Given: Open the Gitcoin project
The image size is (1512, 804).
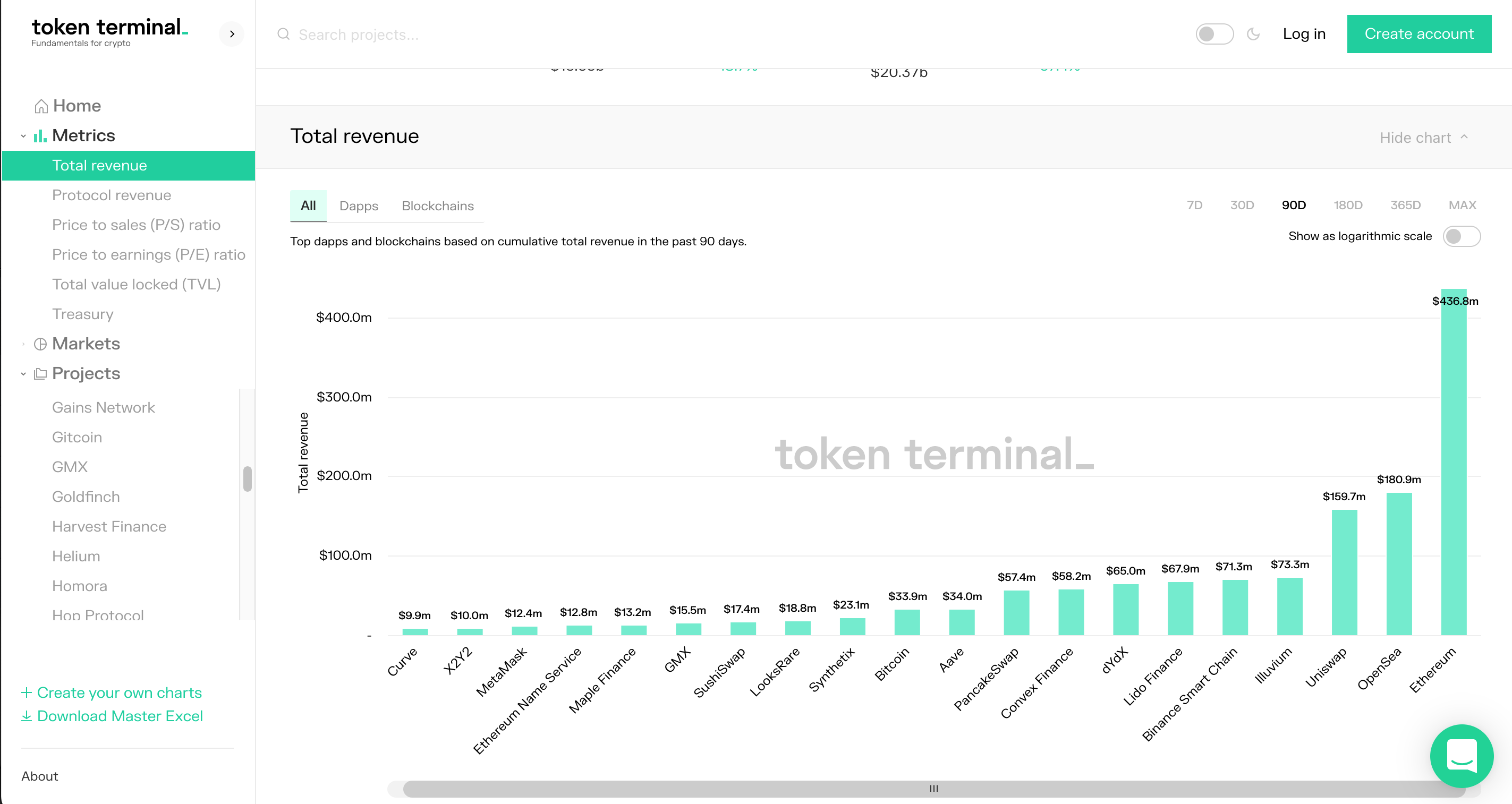Looking at the screenshot, I should click(x=77, y=438).
